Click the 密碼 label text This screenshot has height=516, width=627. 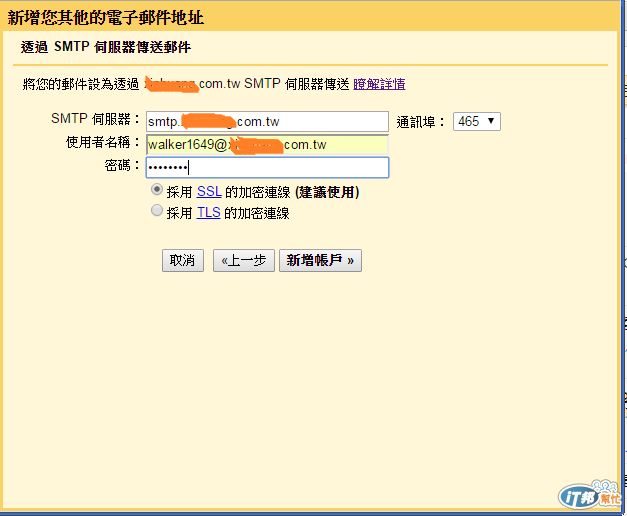click(122, 165)
